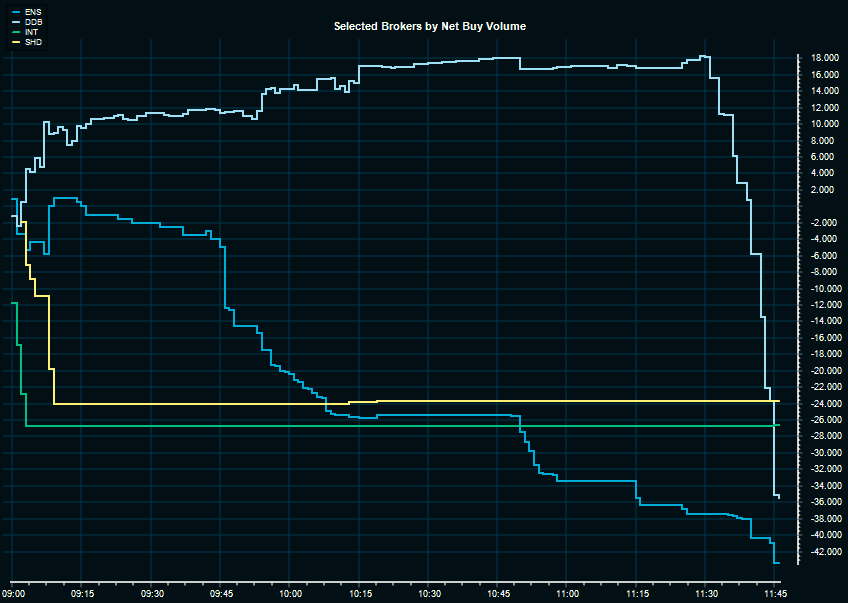The width and height of the screenshot is (848, 603).
Task: Toggle the INT series legend label
Action: point(31,31)
